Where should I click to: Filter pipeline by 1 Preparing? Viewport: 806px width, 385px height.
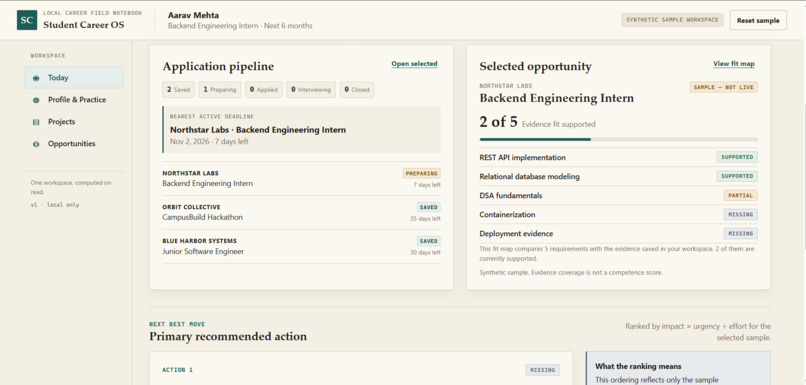point(220,89)
